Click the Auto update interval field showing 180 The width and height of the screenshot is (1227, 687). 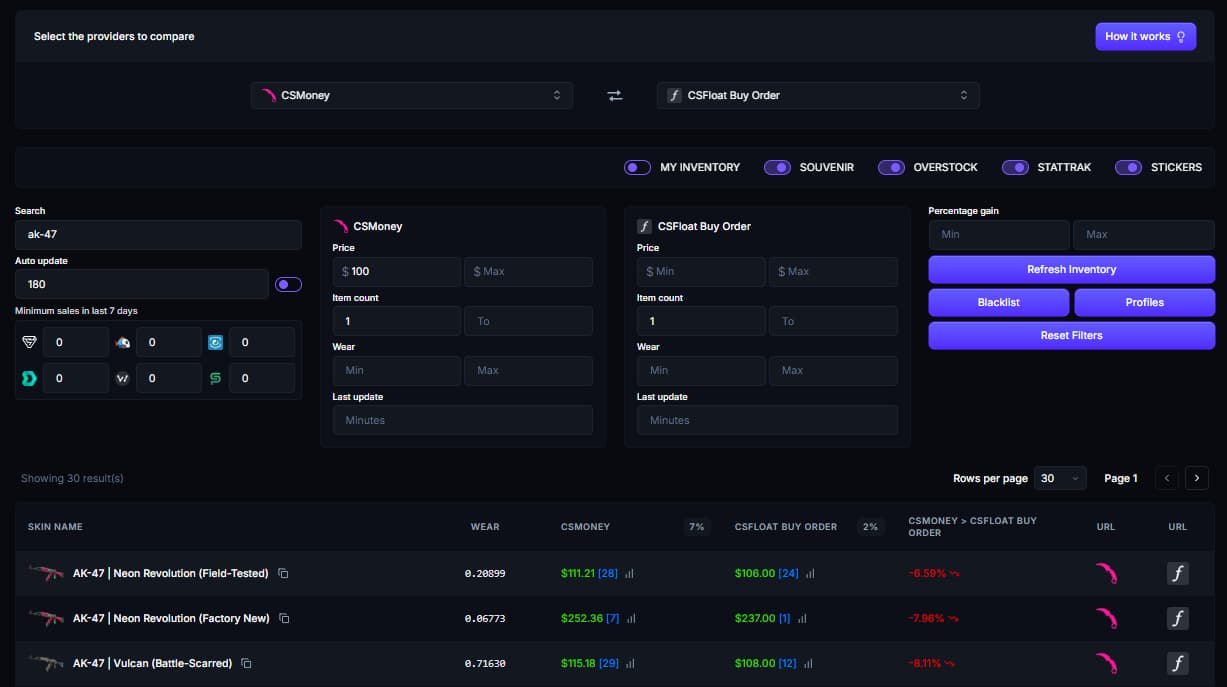[141, 284]
